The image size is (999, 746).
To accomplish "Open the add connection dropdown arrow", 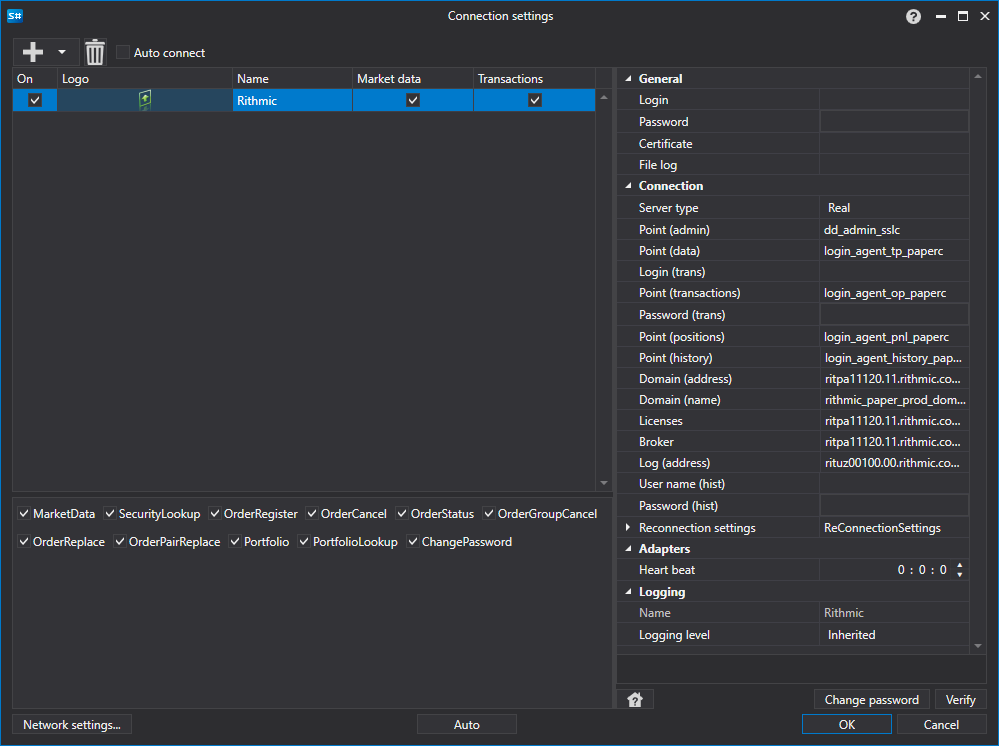I will (62, 52).
